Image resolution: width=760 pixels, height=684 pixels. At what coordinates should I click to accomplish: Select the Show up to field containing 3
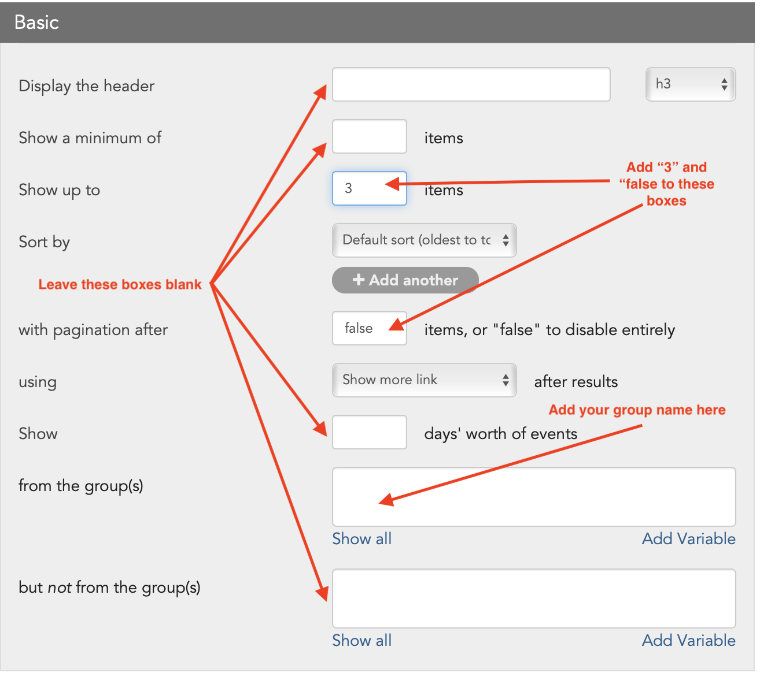pos(369,188)
